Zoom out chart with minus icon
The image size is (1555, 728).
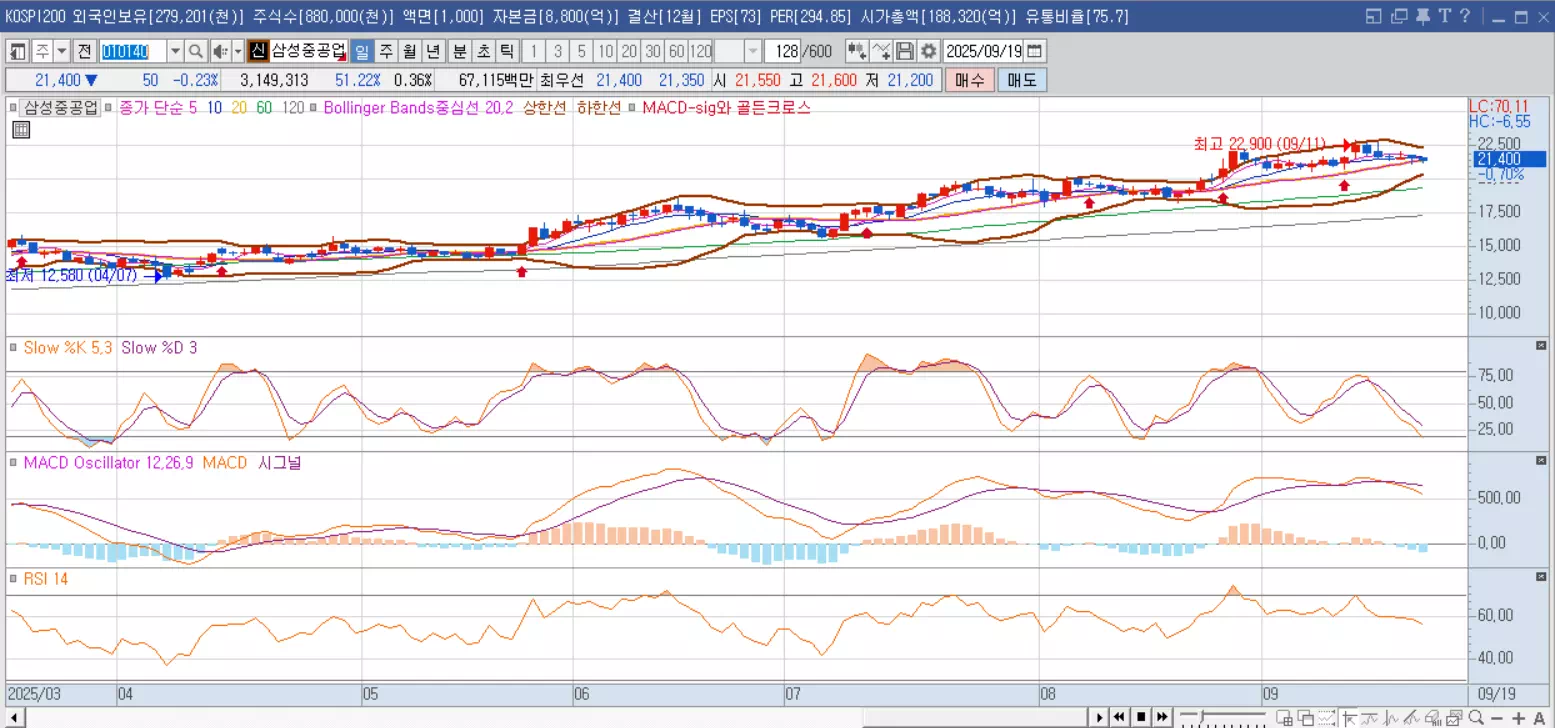(x=1497, y=718)
